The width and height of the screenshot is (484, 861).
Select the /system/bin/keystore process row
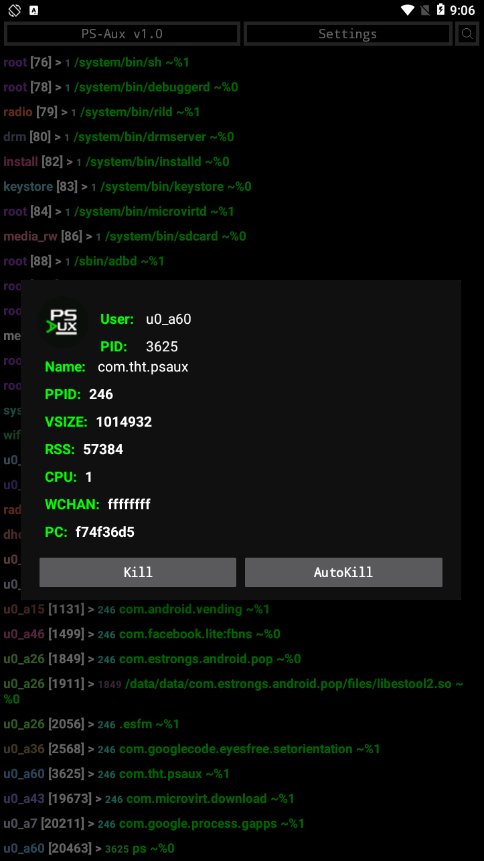point(127,187)
